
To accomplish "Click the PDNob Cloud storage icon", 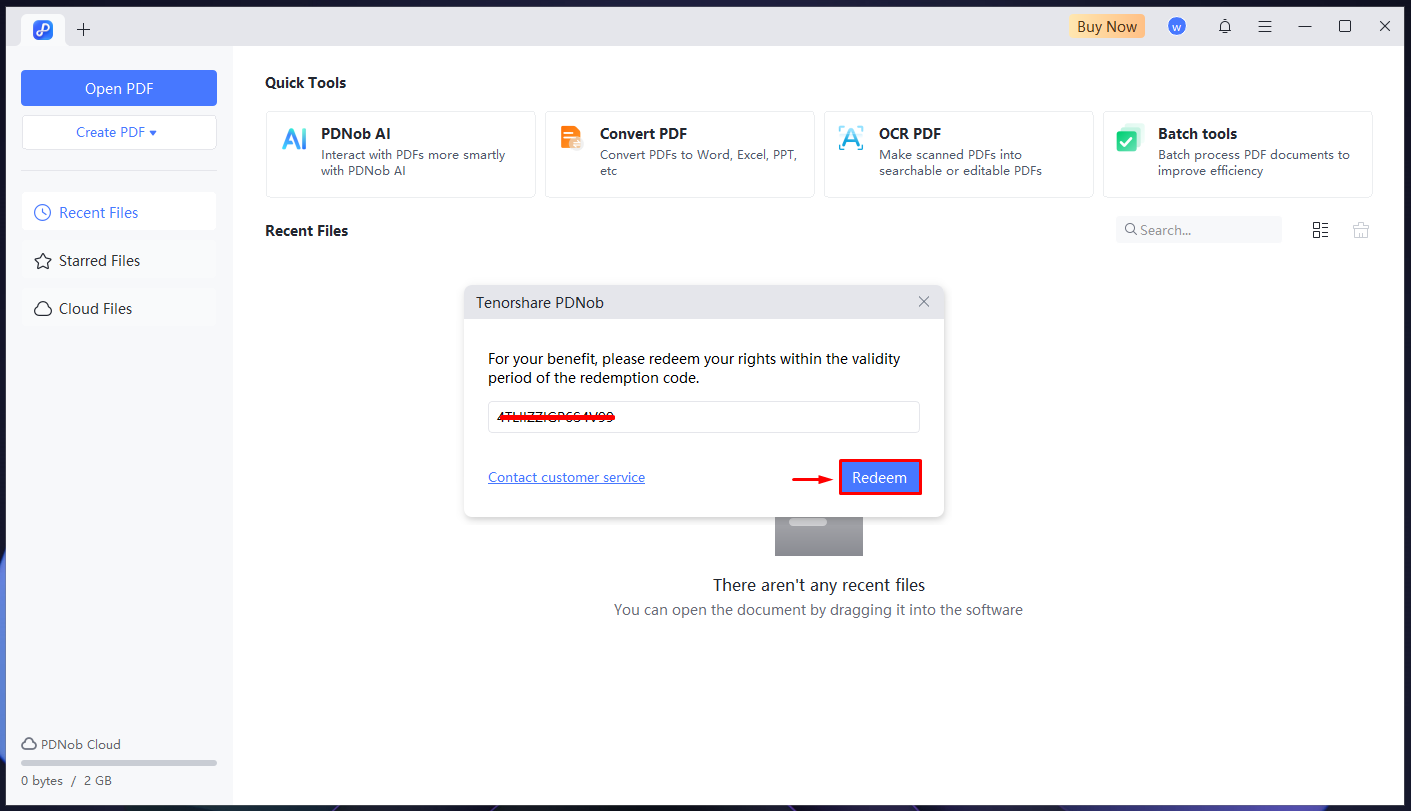I will pyautogui.click(x=29, y=744).
